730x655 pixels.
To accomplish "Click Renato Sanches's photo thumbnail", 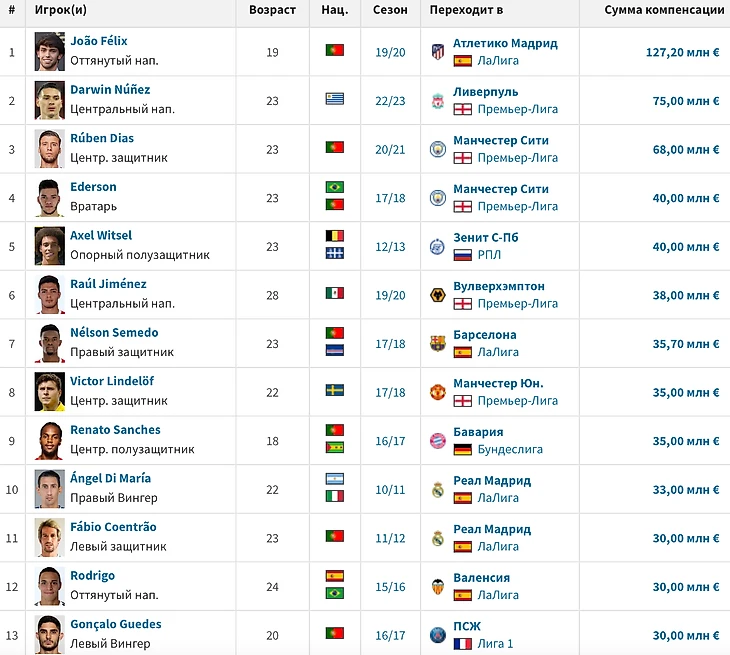I will [50, 440].
